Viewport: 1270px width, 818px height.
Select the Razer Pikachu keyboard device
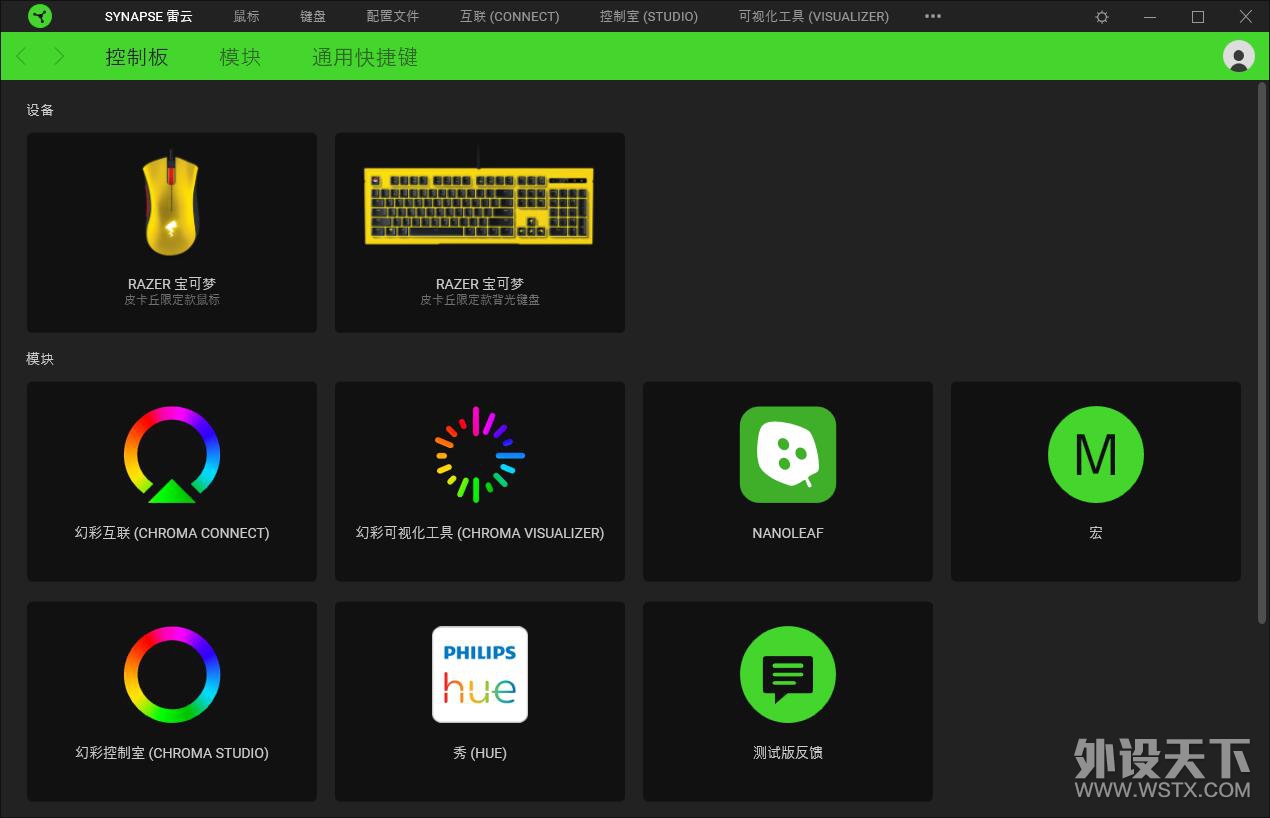click(480, 232)
